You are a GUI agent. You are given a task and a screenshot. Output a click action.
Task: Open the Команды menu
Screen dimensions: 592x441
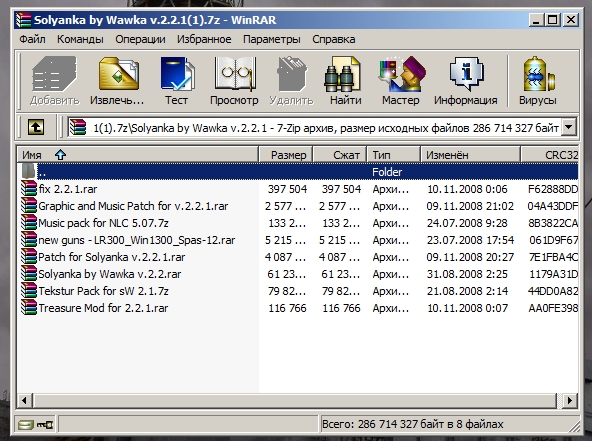coord(80,39)
